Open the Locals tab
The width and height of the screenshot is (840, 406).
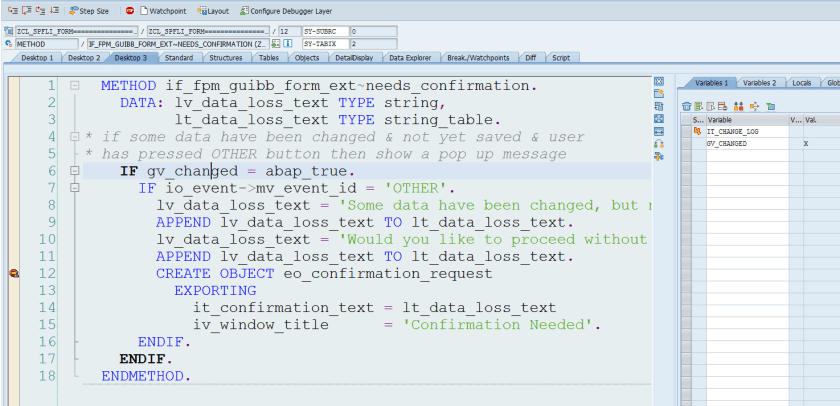pos(801,83)
